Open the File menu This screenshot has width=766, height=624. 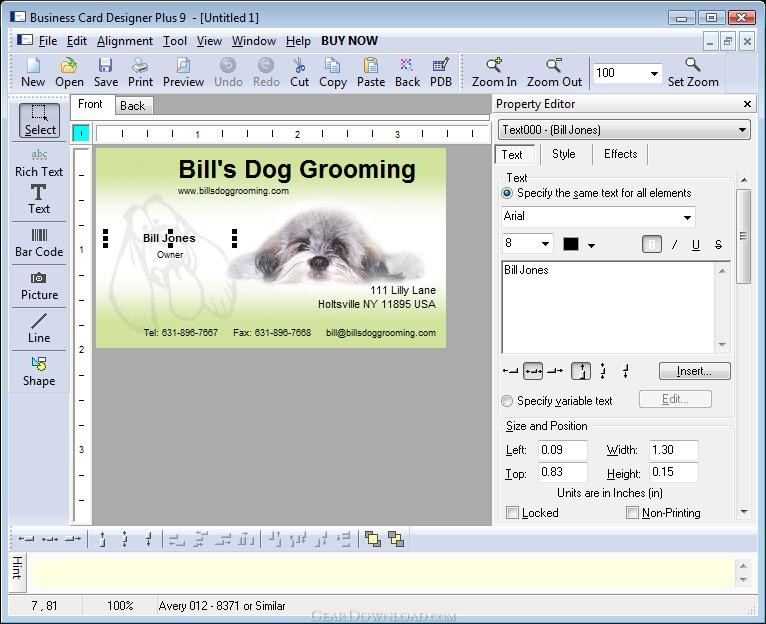(x=47, y=41)
